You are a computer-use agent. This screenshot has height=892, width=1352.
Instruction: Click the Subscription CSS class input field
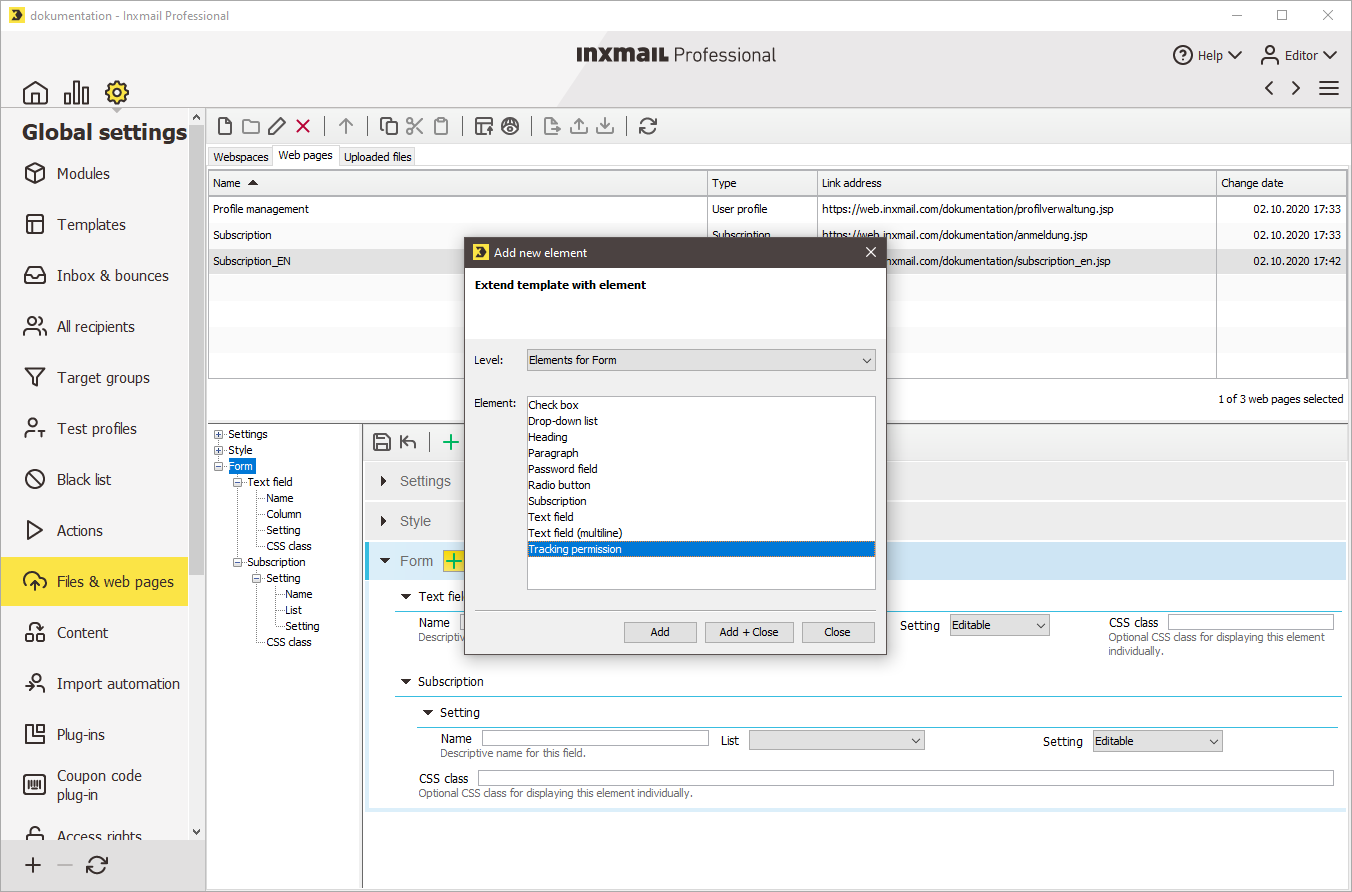(x=906, y=779)
